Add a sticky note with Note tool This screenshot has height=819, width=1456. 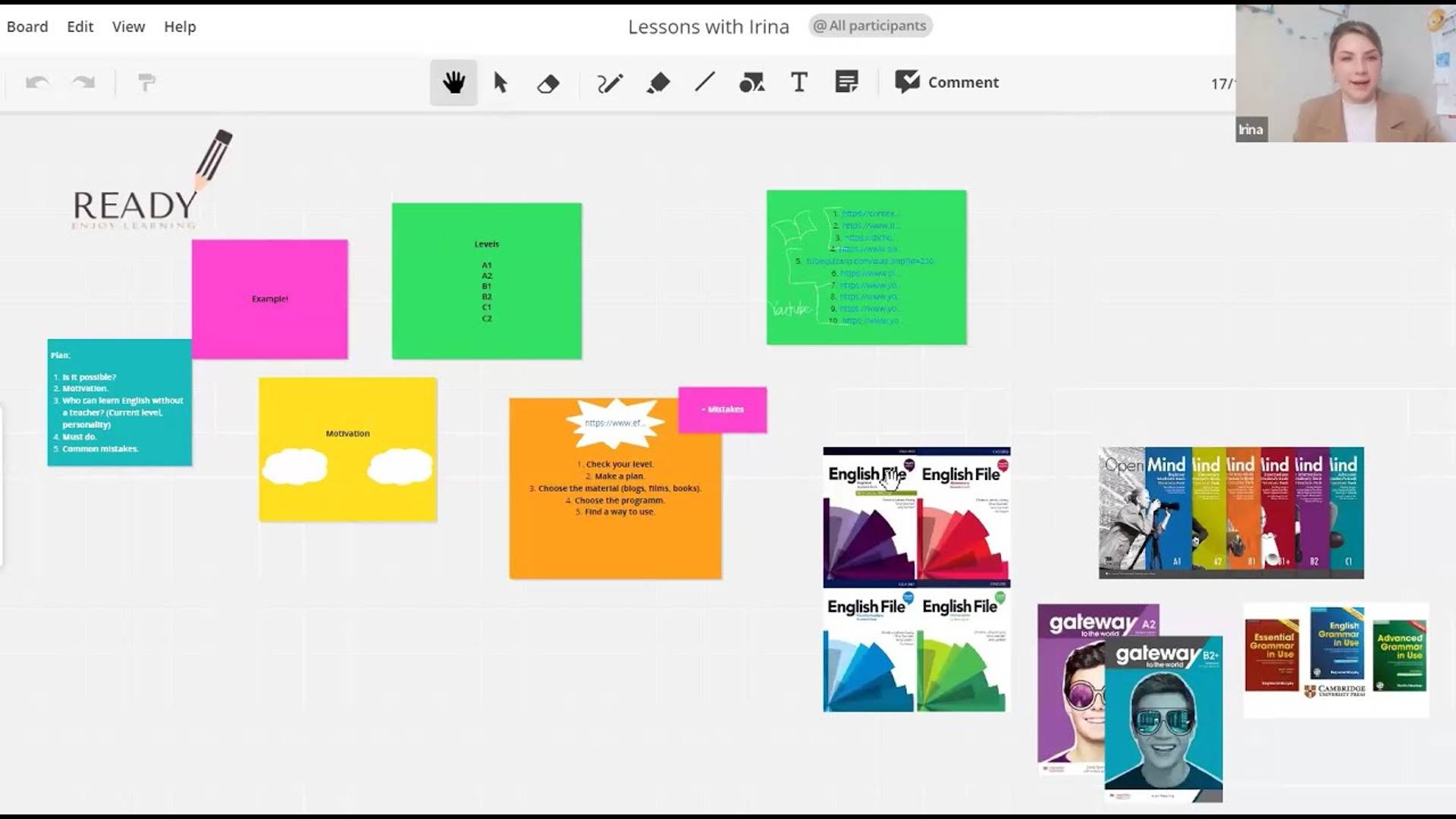846,82
